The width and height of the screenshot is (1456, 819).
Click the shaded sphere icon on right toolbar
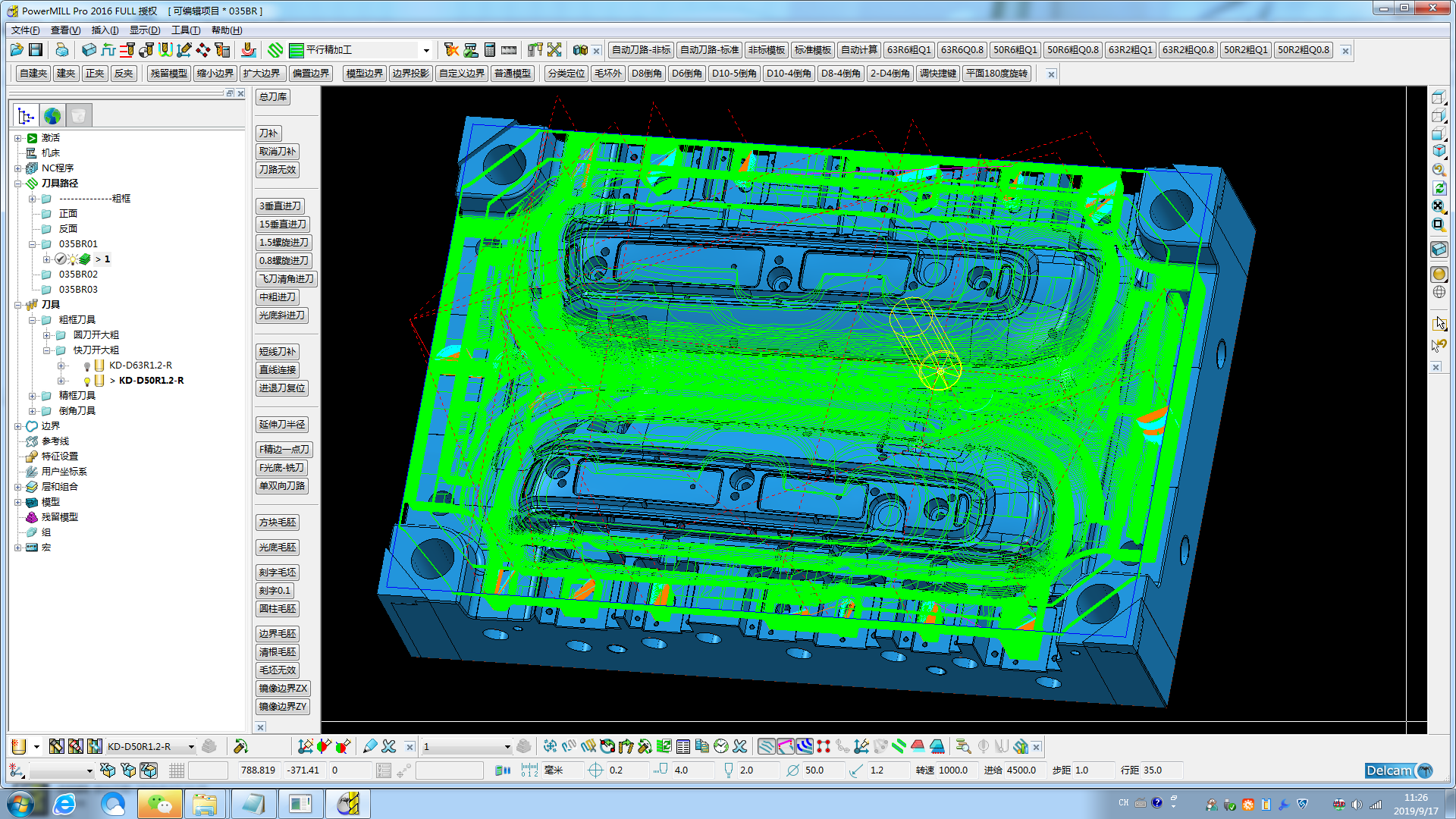click(1439, 274)
